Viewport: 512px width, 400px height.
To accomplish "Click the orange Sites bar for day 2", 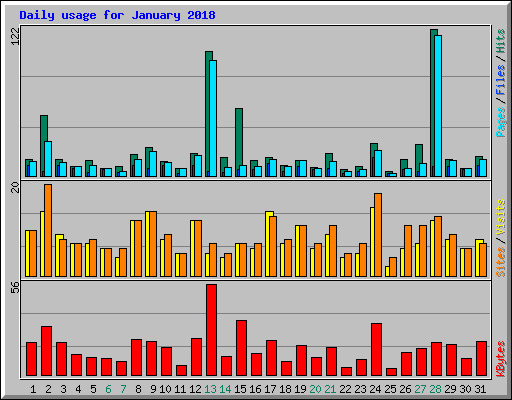I will pyautogui.click(x=48, y=230).
